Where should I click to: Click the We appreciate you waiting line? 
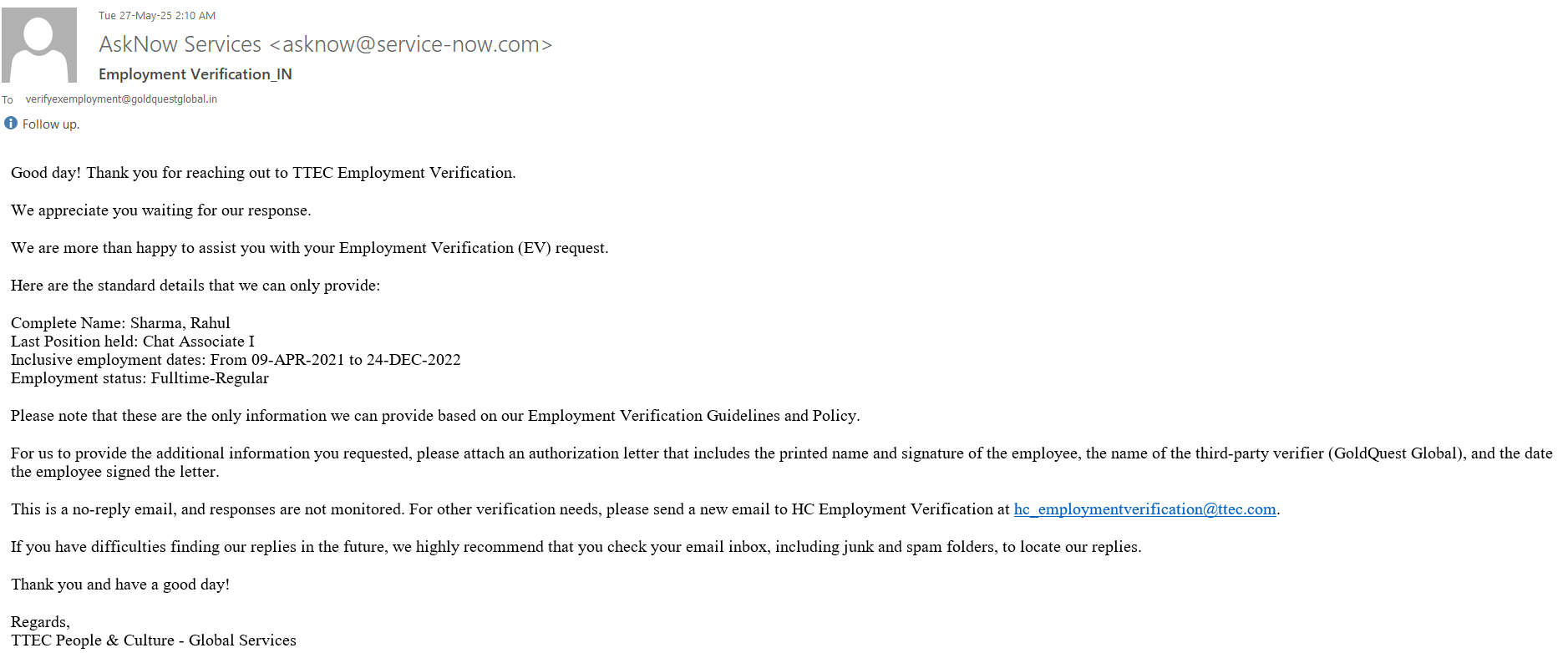coord(161,210)
